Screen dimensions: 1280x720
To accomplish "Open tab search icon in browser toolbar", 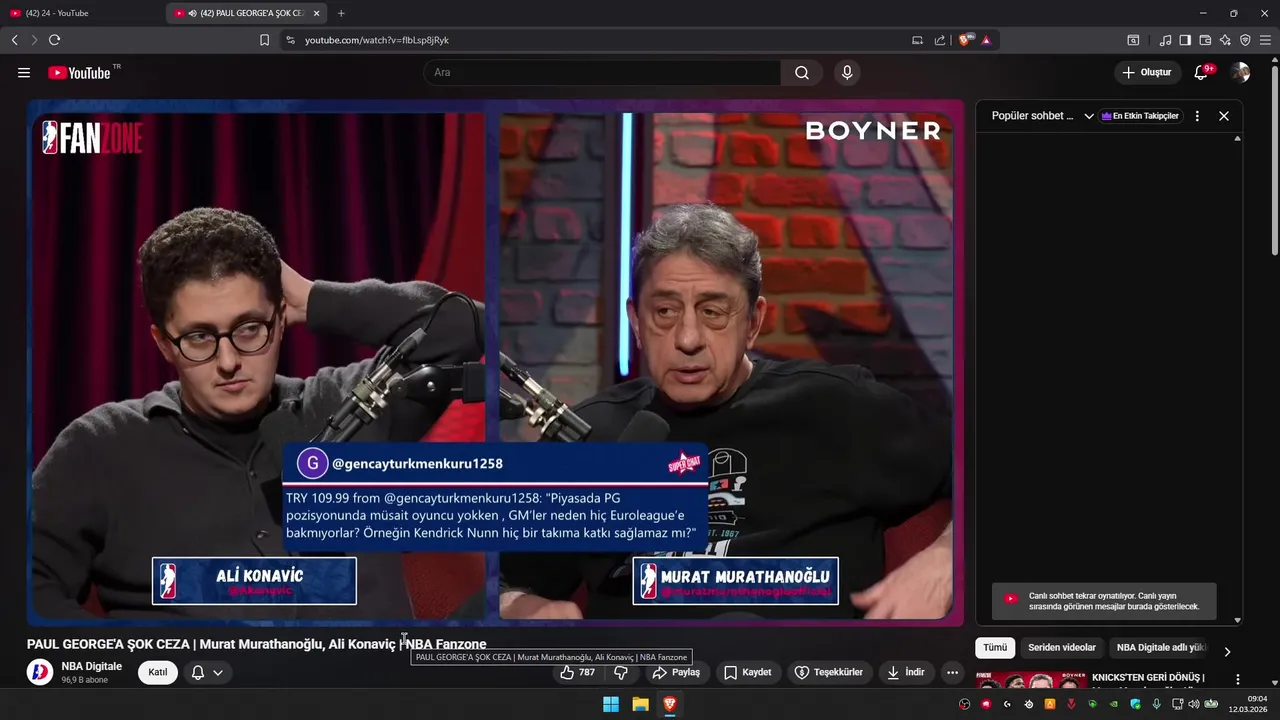I will [x=1133, y=40].
